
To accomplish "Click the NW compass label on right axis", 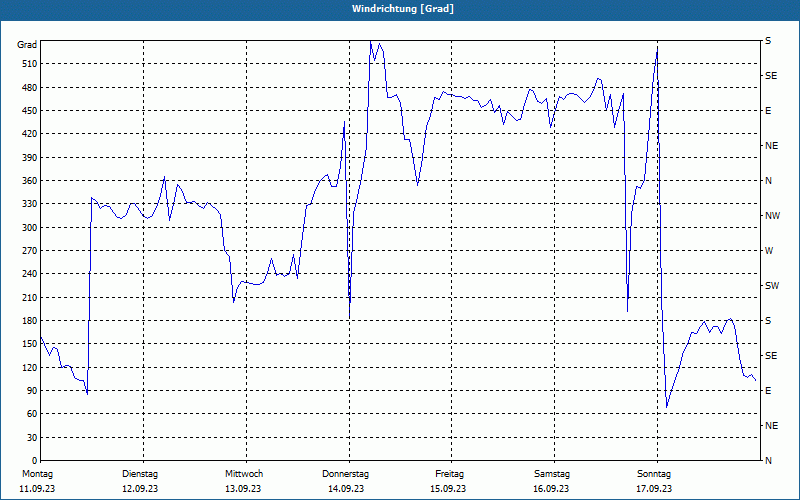I will [772, 216].
